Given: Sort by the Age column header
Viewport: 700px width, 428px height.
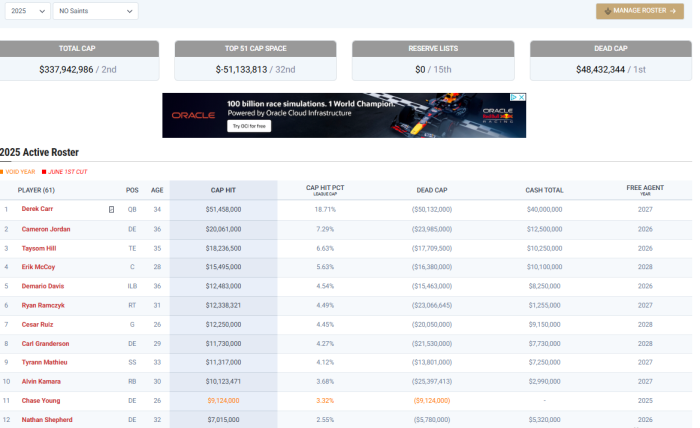Looking at the screenshot, I should coord(156,189).
